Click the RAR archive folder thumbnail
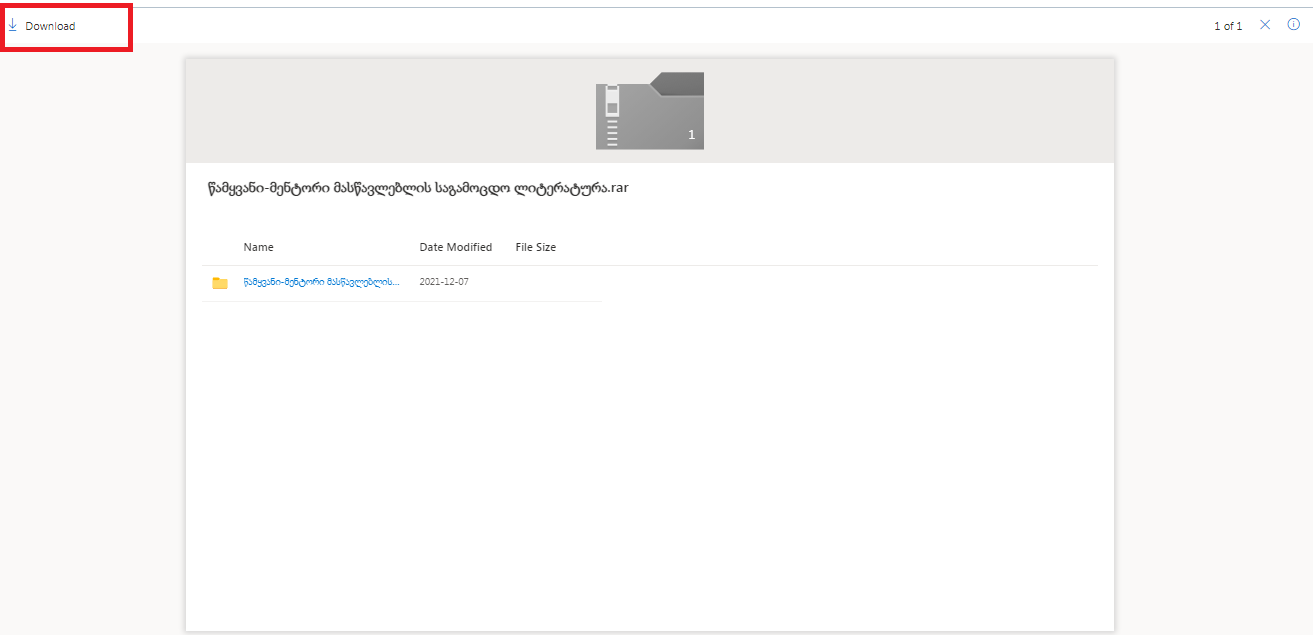This screenshot has height=635, width=1313. point(650,111)
